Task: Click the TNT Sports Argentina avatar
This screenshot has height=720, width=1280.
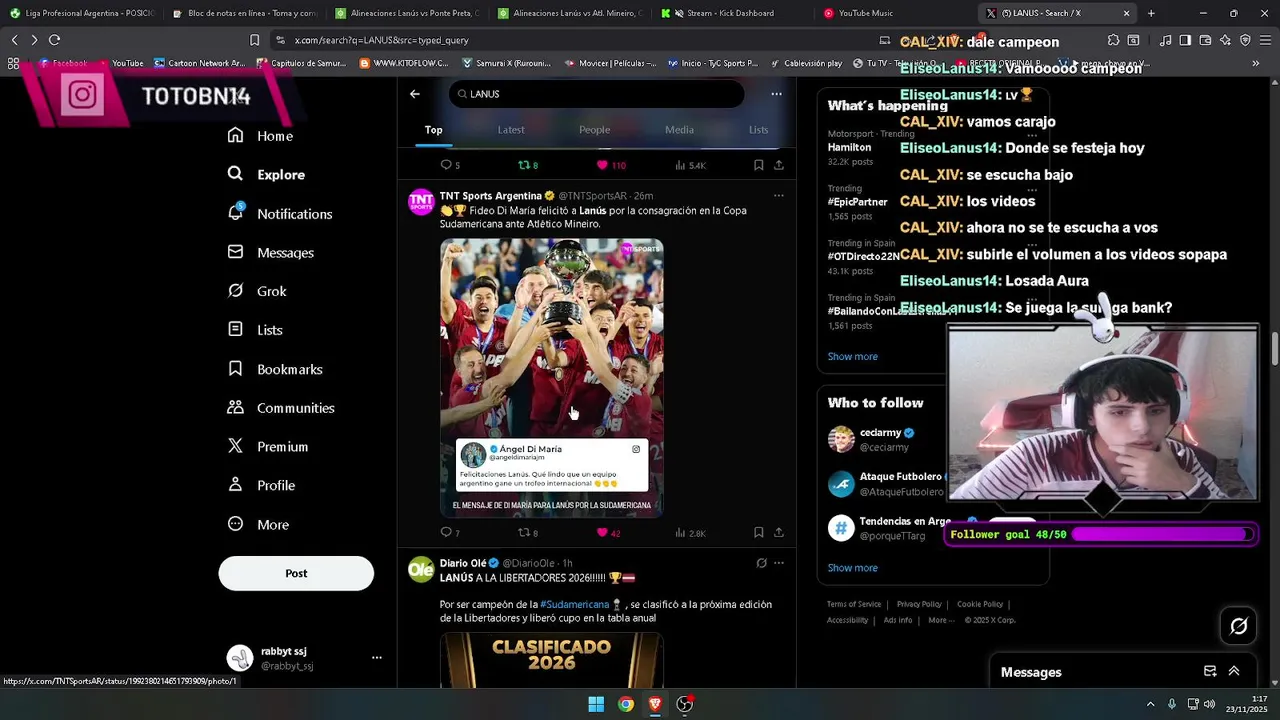Action: tap(421, 202)
